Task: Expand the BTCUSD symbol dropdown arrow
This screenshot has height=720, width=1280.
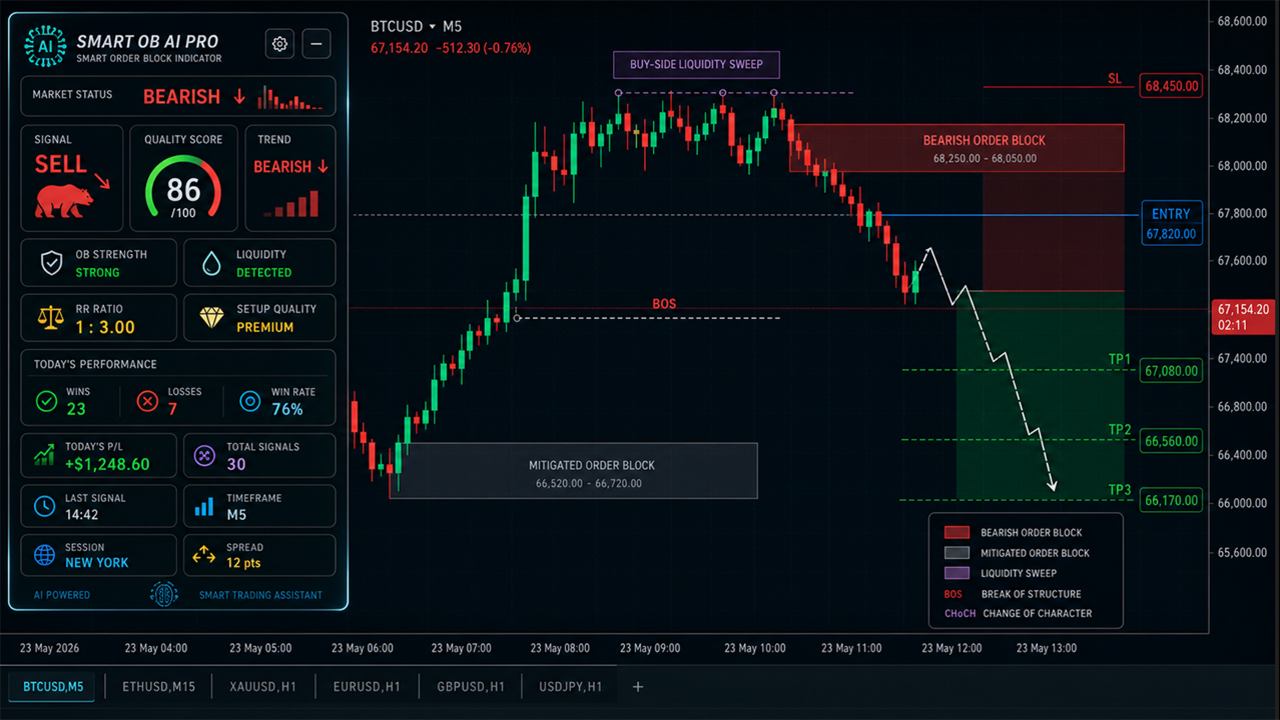Action: point(432,26)
